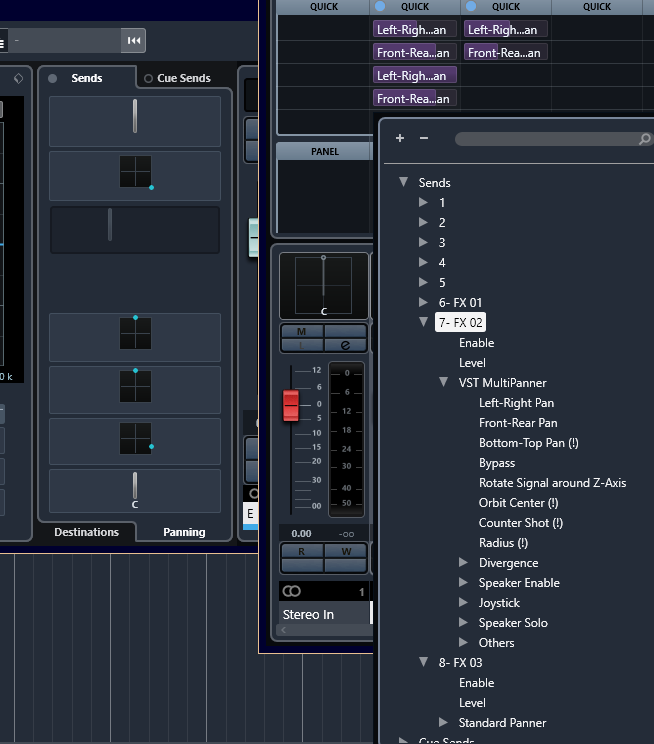Image resolution: width=654 pixels, height=744 pixels.
Task: Select Front-Rear Pan parameter in tree
Action: [518, 423]
